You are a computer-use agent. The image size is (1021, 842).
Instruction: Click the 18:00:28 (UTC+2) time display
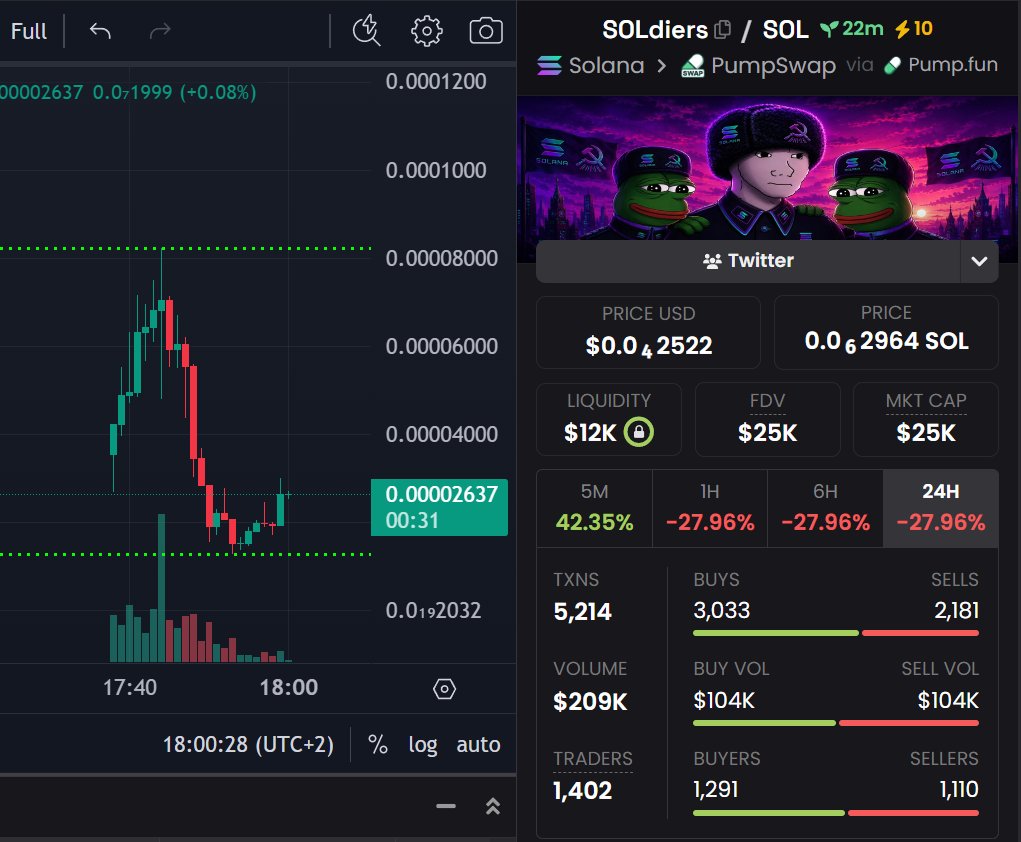pos(248,744)
